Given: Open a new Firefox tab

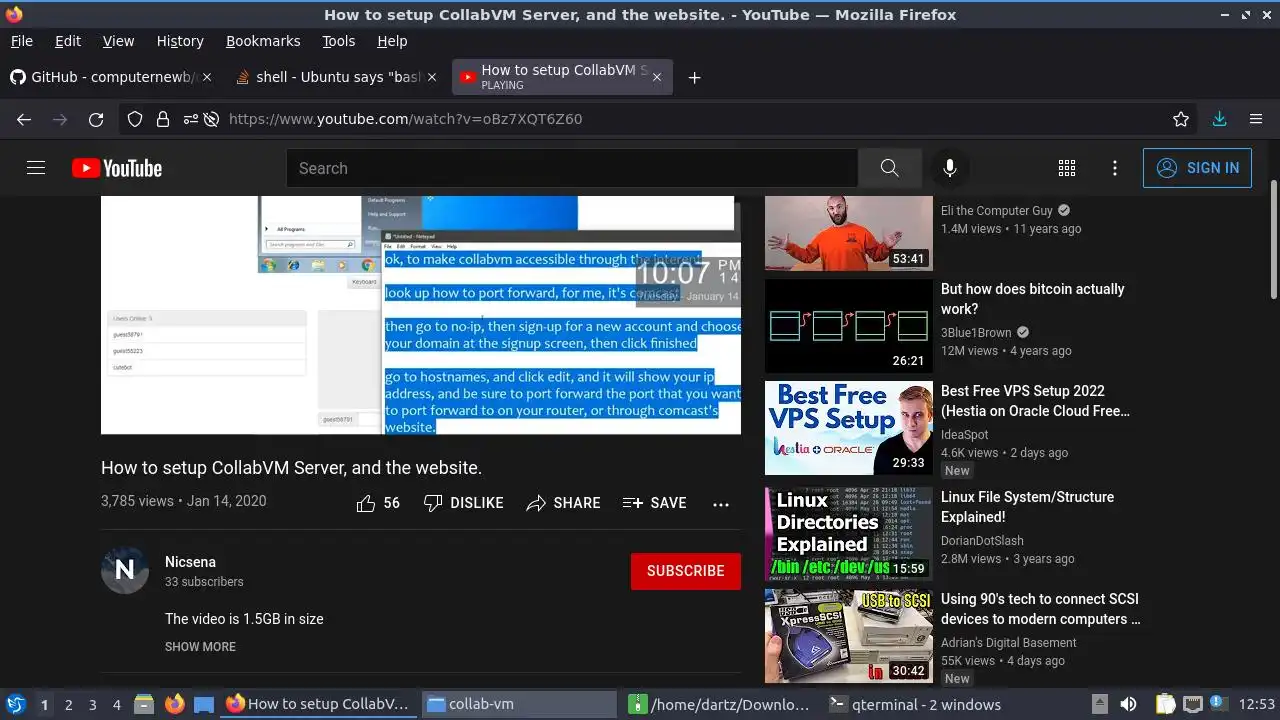Looking at the screenshot, I should (x=694, y=77).
